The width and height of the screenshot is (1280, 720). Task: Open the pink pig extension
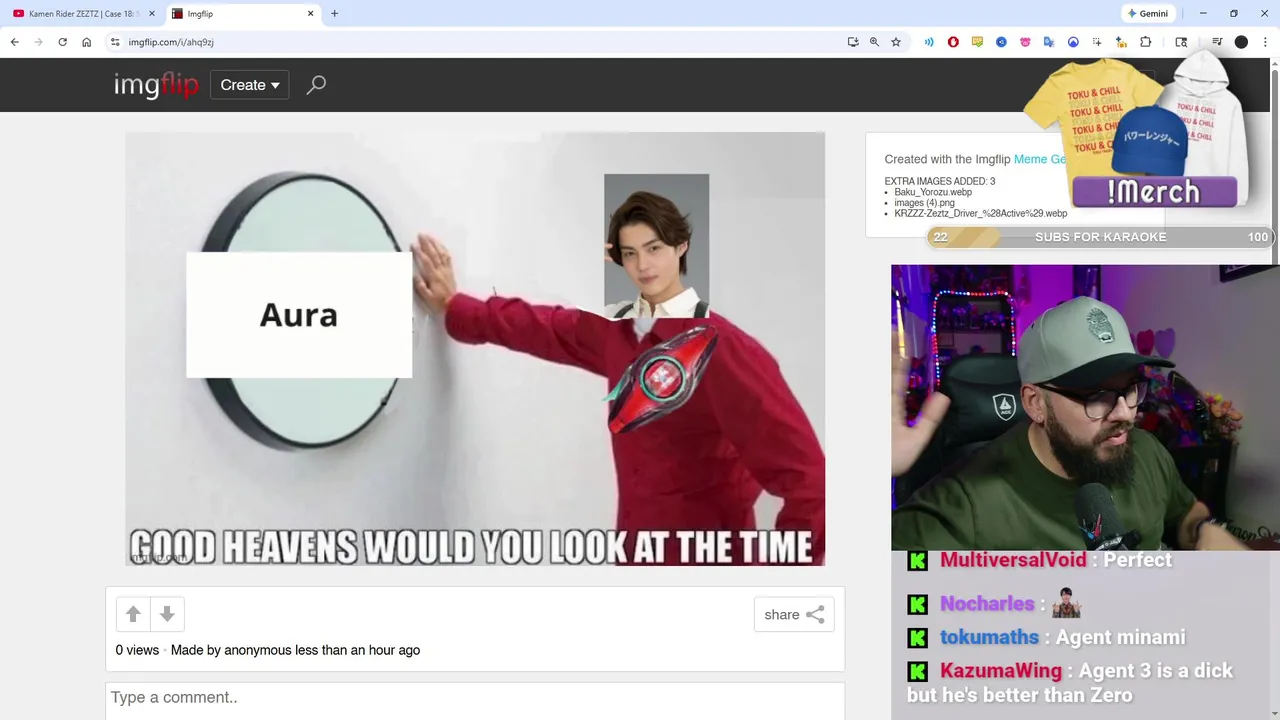click(1025, 42)
